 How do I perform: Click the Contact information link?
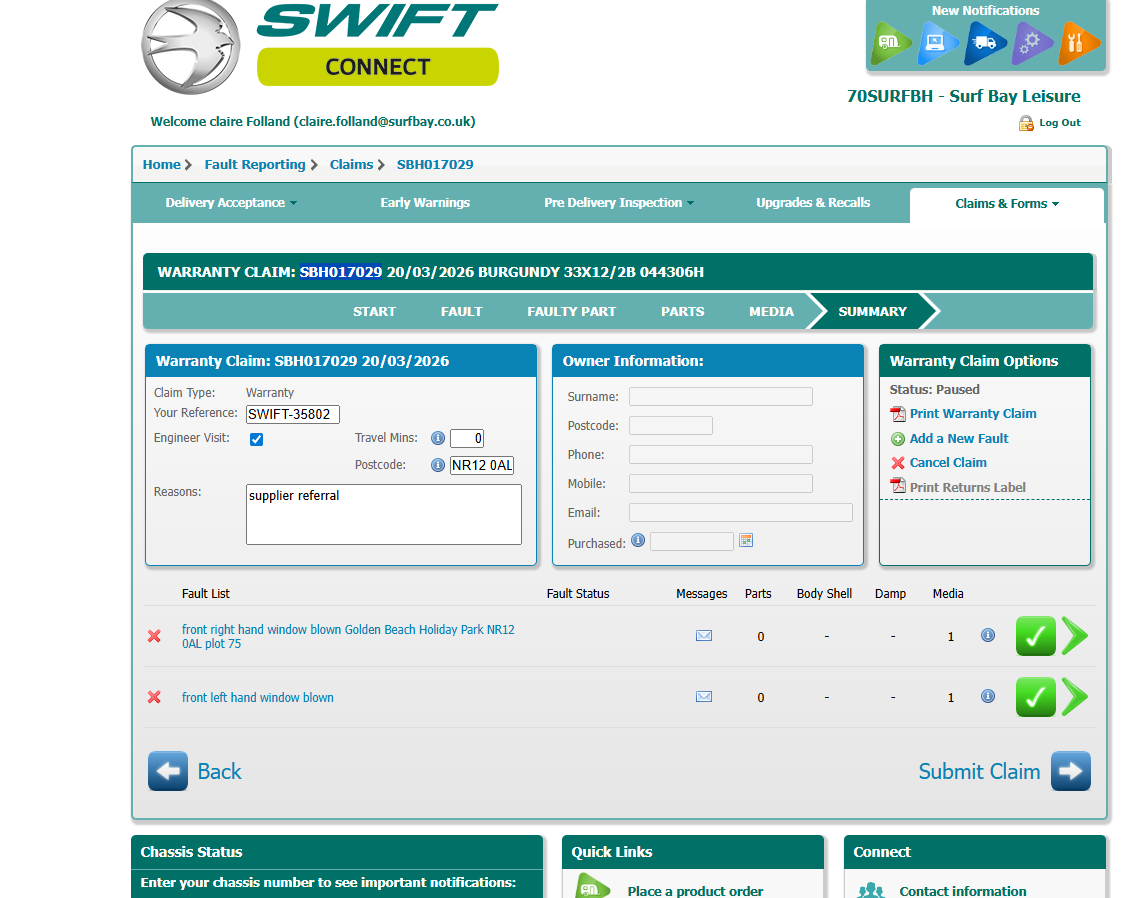coord(963,891)
